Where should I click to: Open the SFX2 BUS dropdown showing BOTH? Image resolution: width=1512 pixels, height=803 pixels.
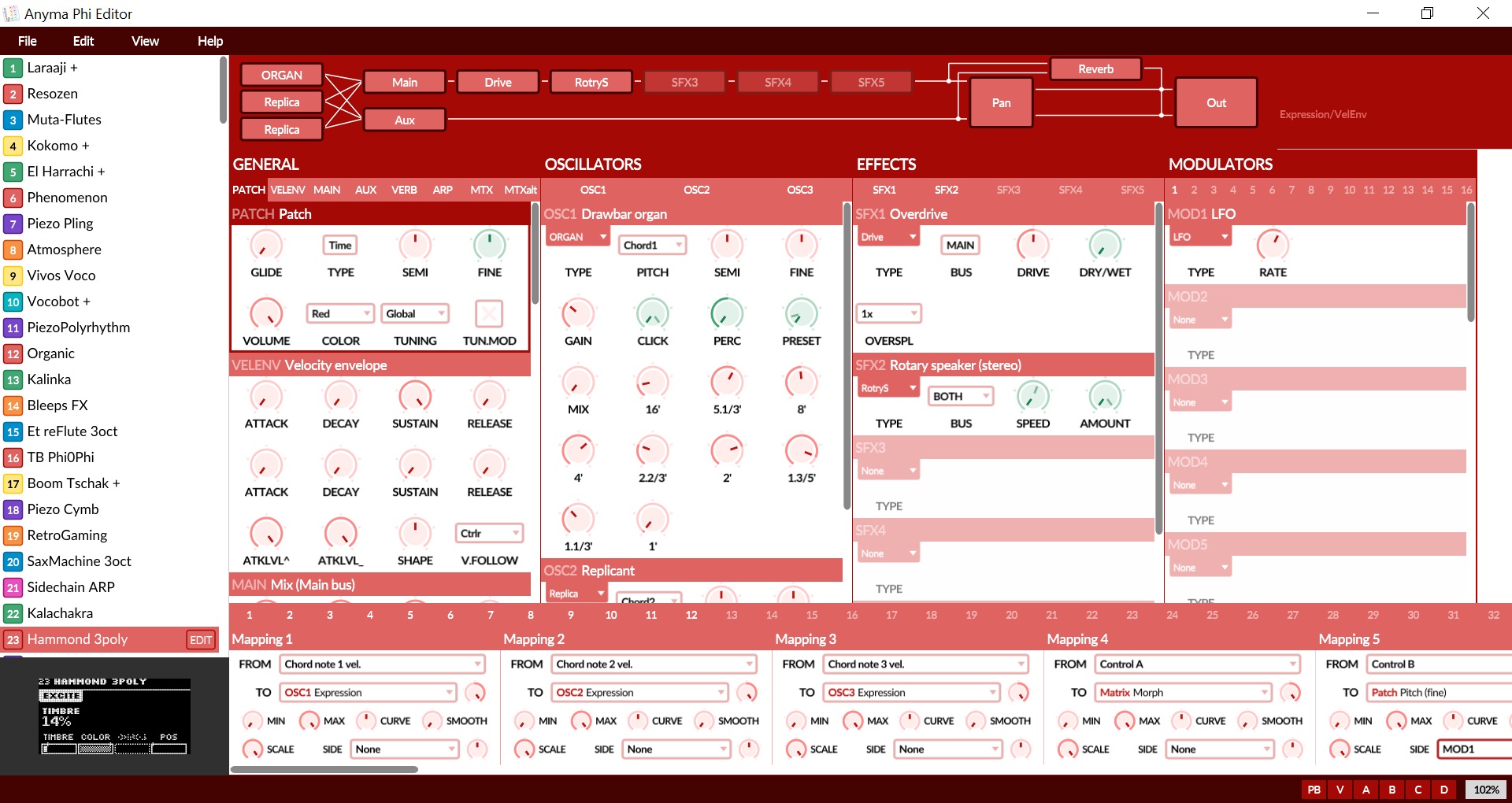point(961,396)
